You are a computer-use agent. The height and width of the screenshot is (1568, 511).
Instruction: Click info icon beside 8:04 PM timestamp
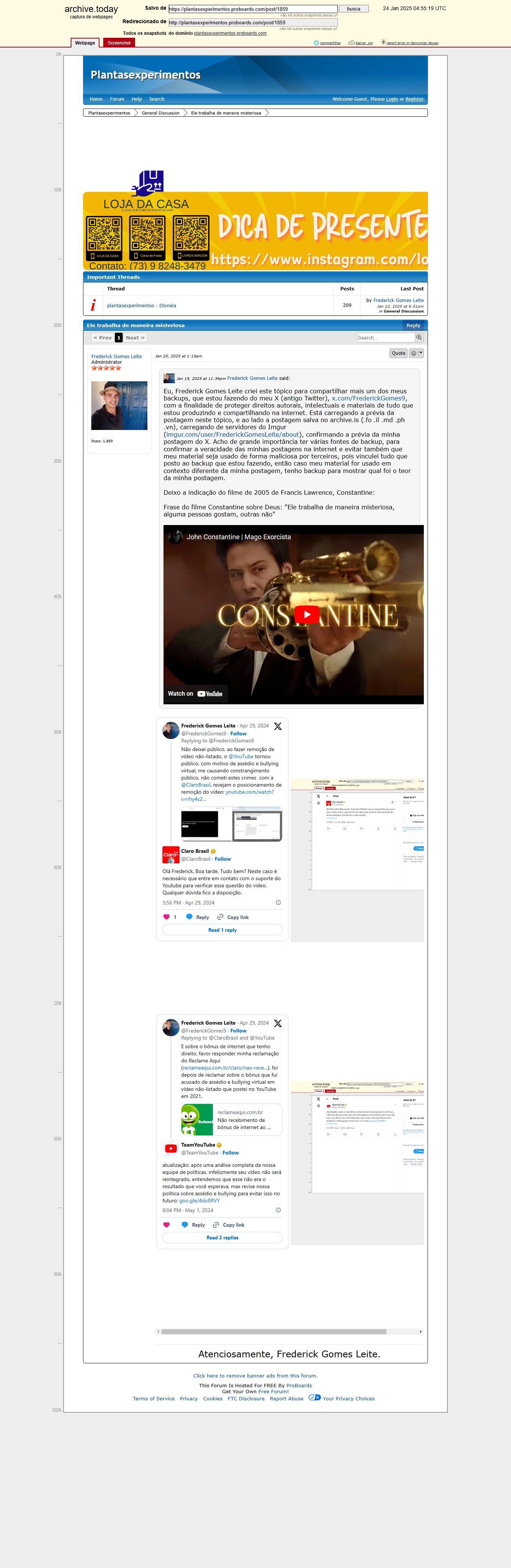pos(278,1210)
